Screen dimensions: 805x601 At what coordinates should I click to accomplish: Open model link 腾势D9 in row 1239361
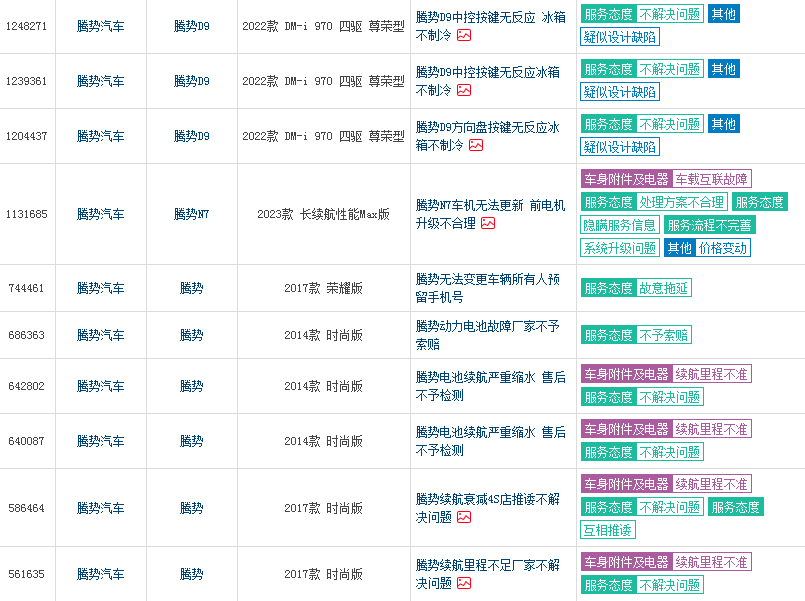coord(191,81)
